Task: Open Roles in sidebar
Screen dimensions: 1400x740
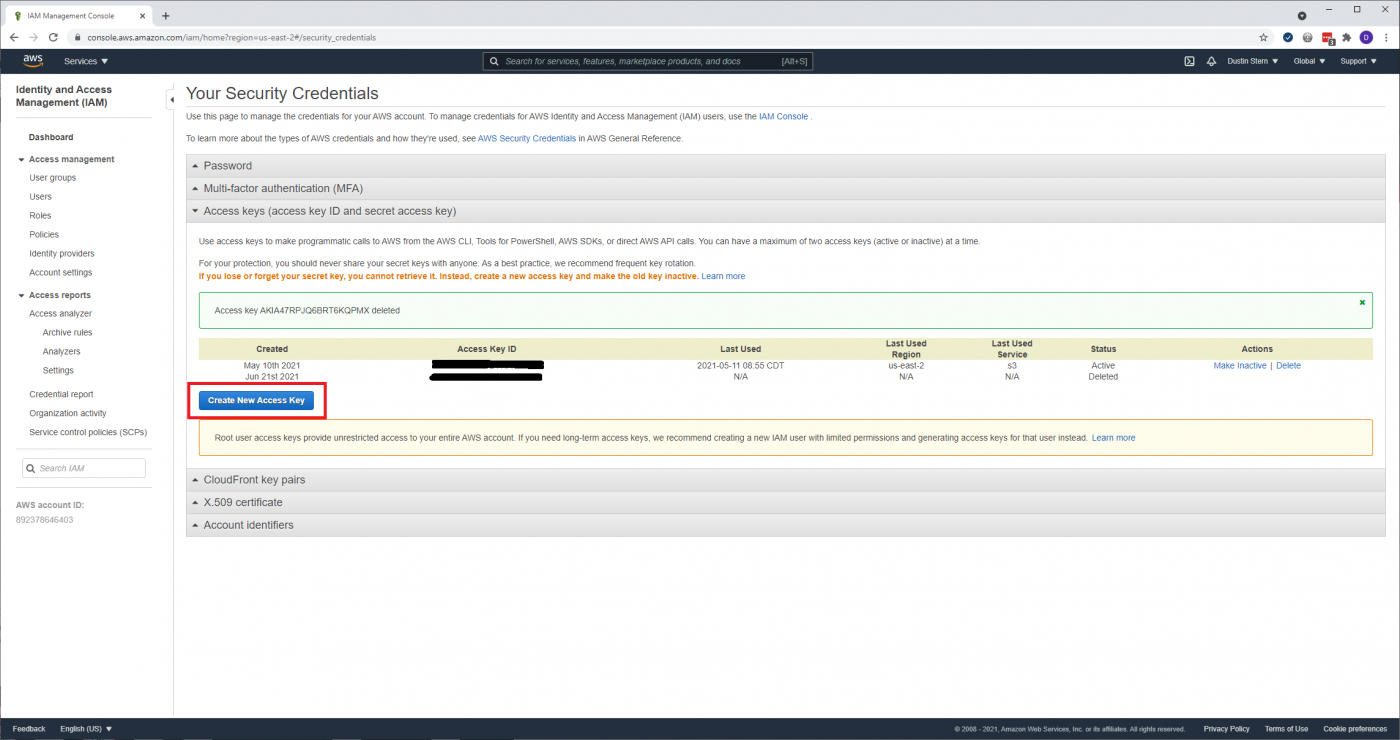Action: coord(40,216)
